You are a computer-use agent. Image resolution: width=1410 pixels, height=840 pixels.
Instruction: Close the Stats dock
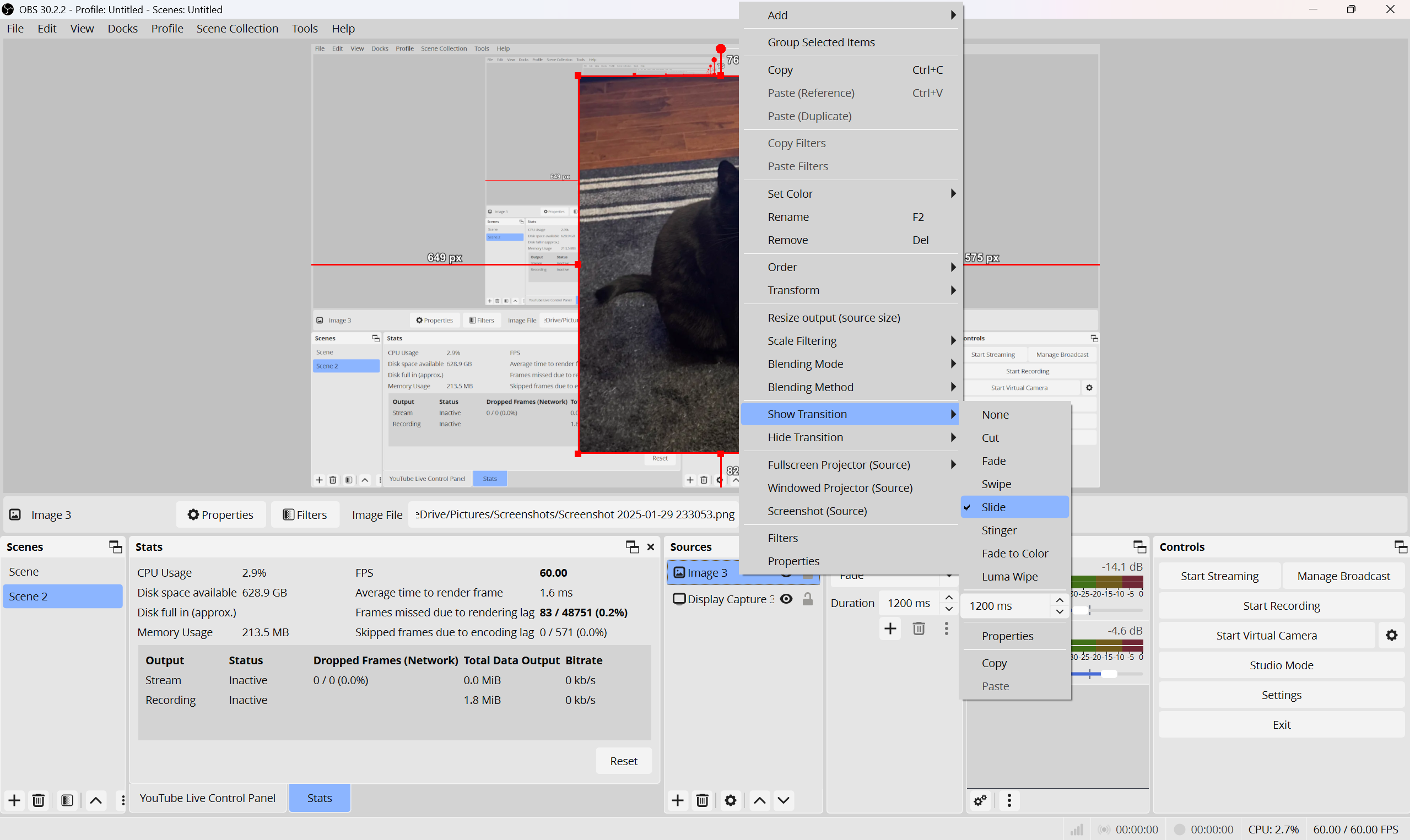click(651, 546)
